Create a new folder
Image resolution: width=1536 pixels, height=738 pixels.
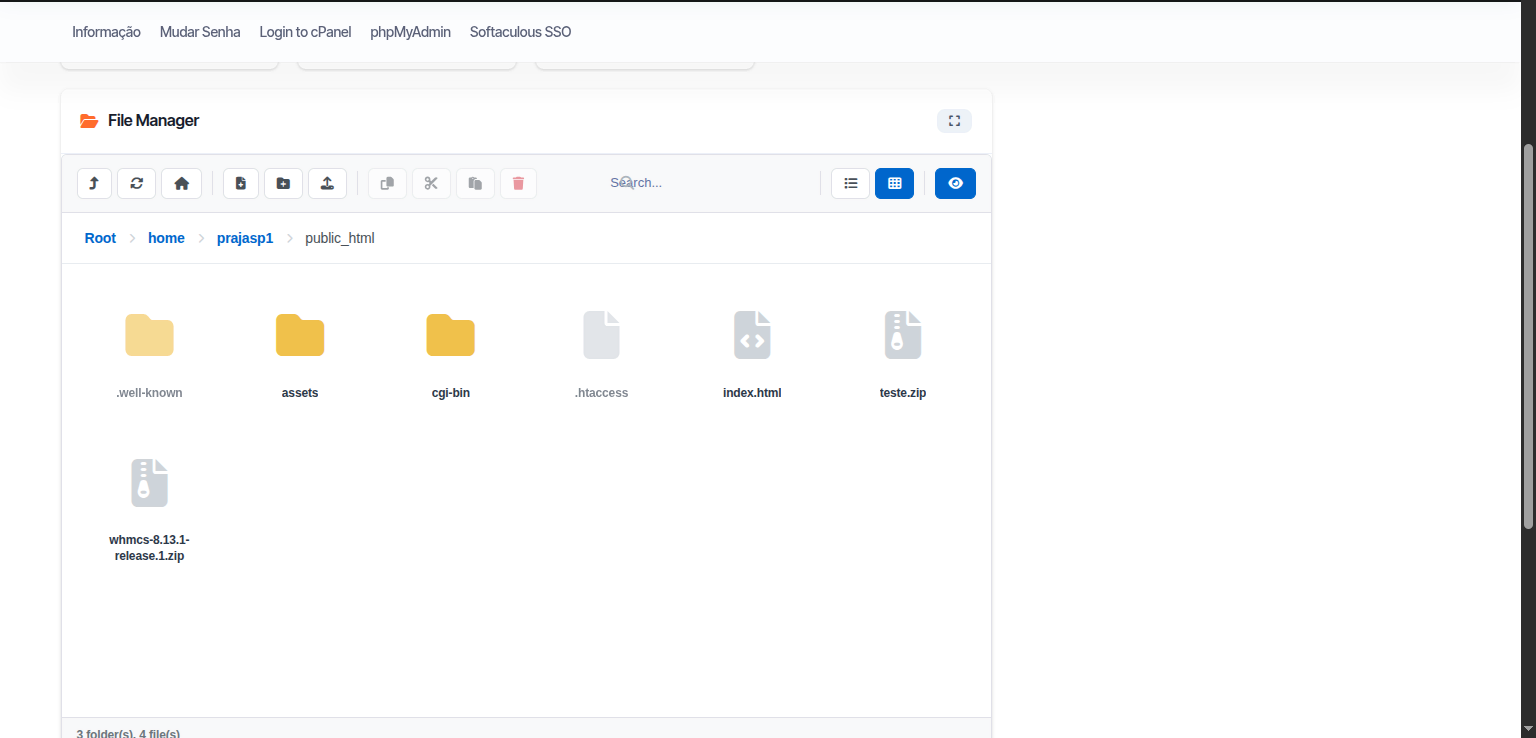pos(283,183)
